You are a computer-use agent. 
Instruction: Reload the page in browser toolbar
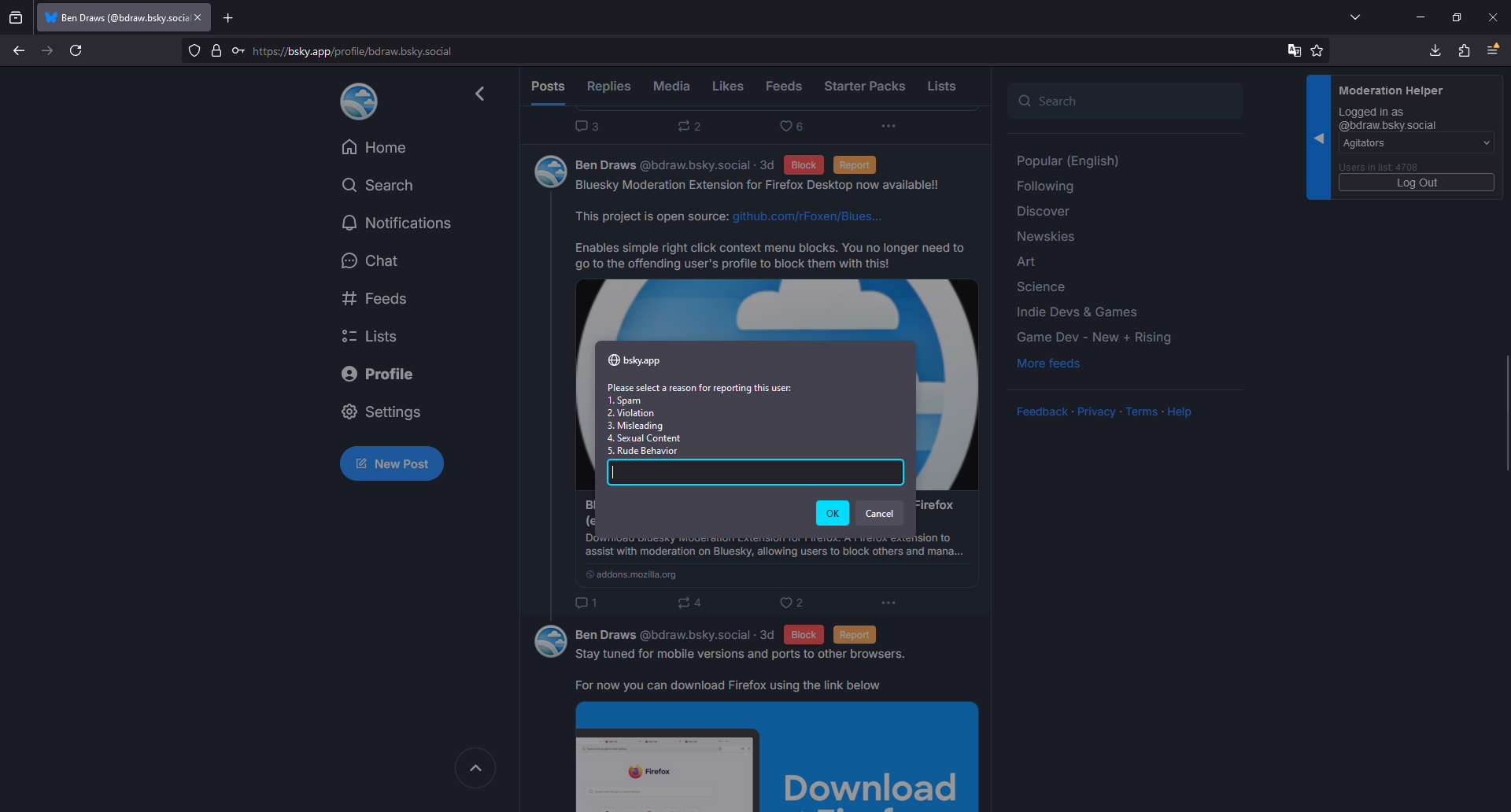click(x=76, y=50)
